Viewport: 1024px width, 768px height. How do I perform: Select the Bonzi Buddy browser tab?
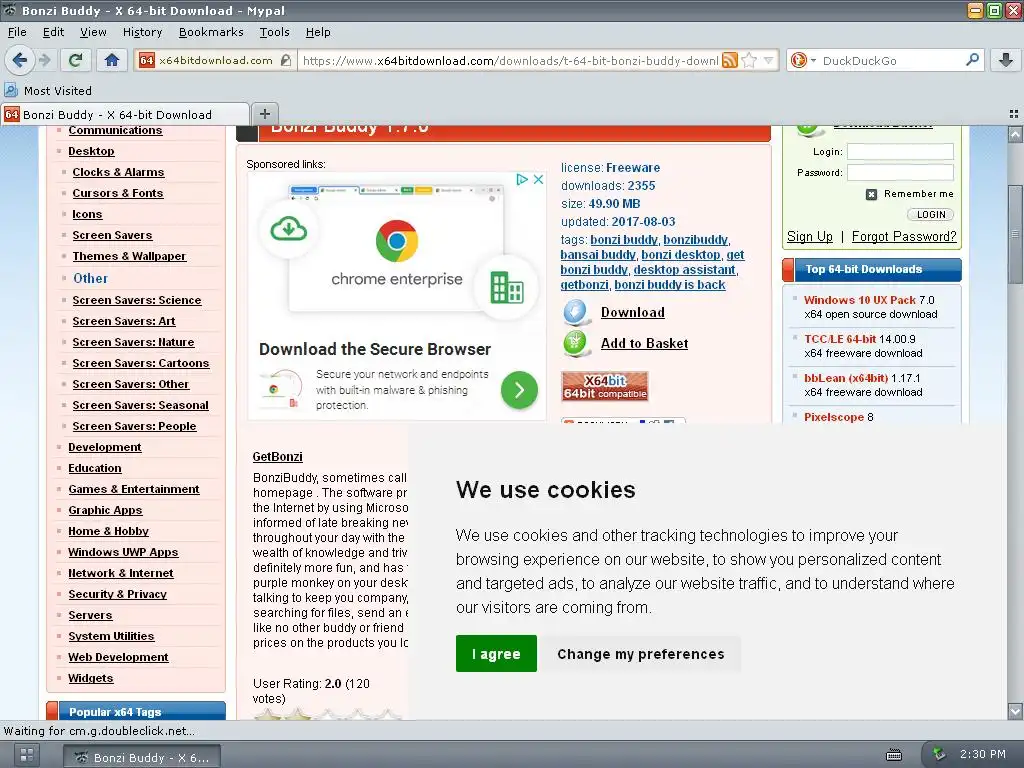click(125, 114)
